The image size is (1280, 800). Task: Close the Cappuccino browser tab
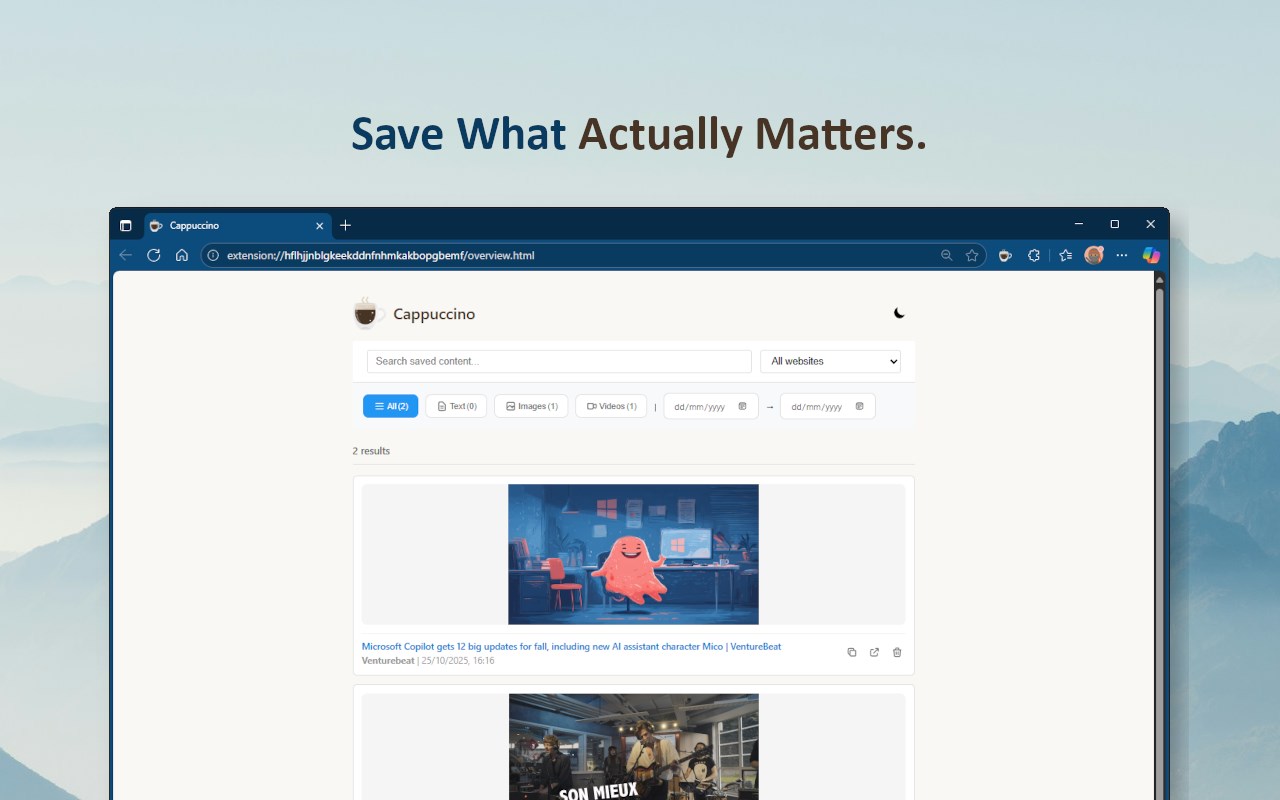pyautogui.click(x=320, y=225)
